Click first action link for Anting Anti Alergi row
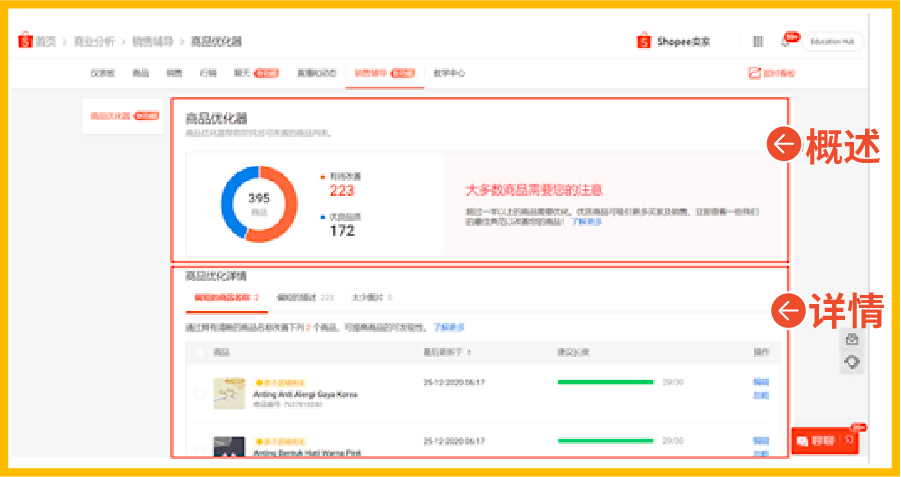 click(761, 382)
